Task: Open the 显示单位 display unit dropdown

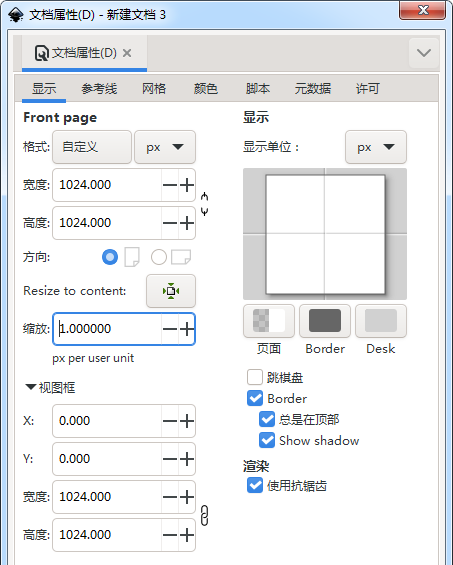Action: click(376, 147)
